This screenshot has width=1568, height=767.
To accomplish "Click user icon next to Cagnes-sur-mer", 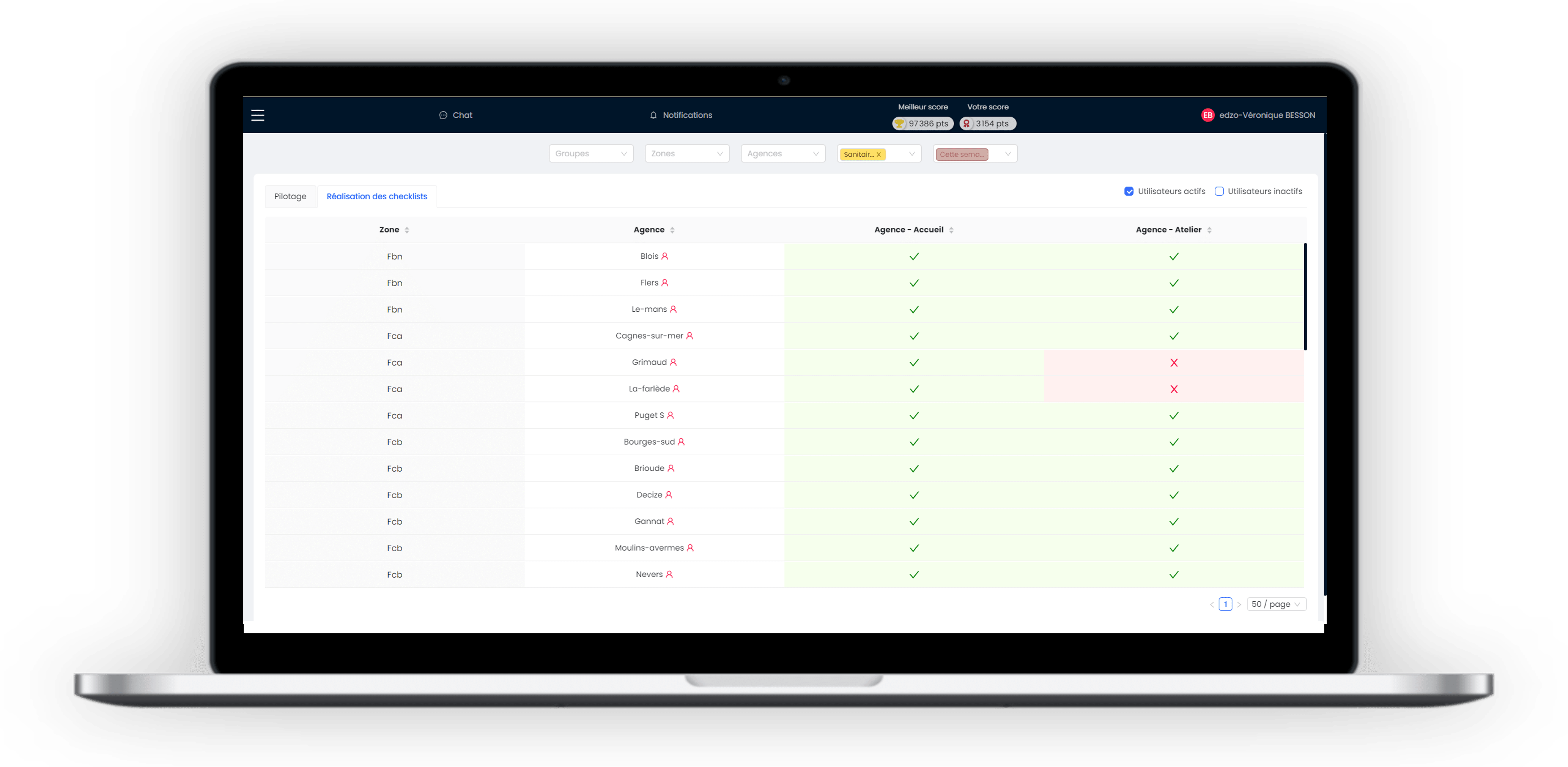I will tap(690, 336).
